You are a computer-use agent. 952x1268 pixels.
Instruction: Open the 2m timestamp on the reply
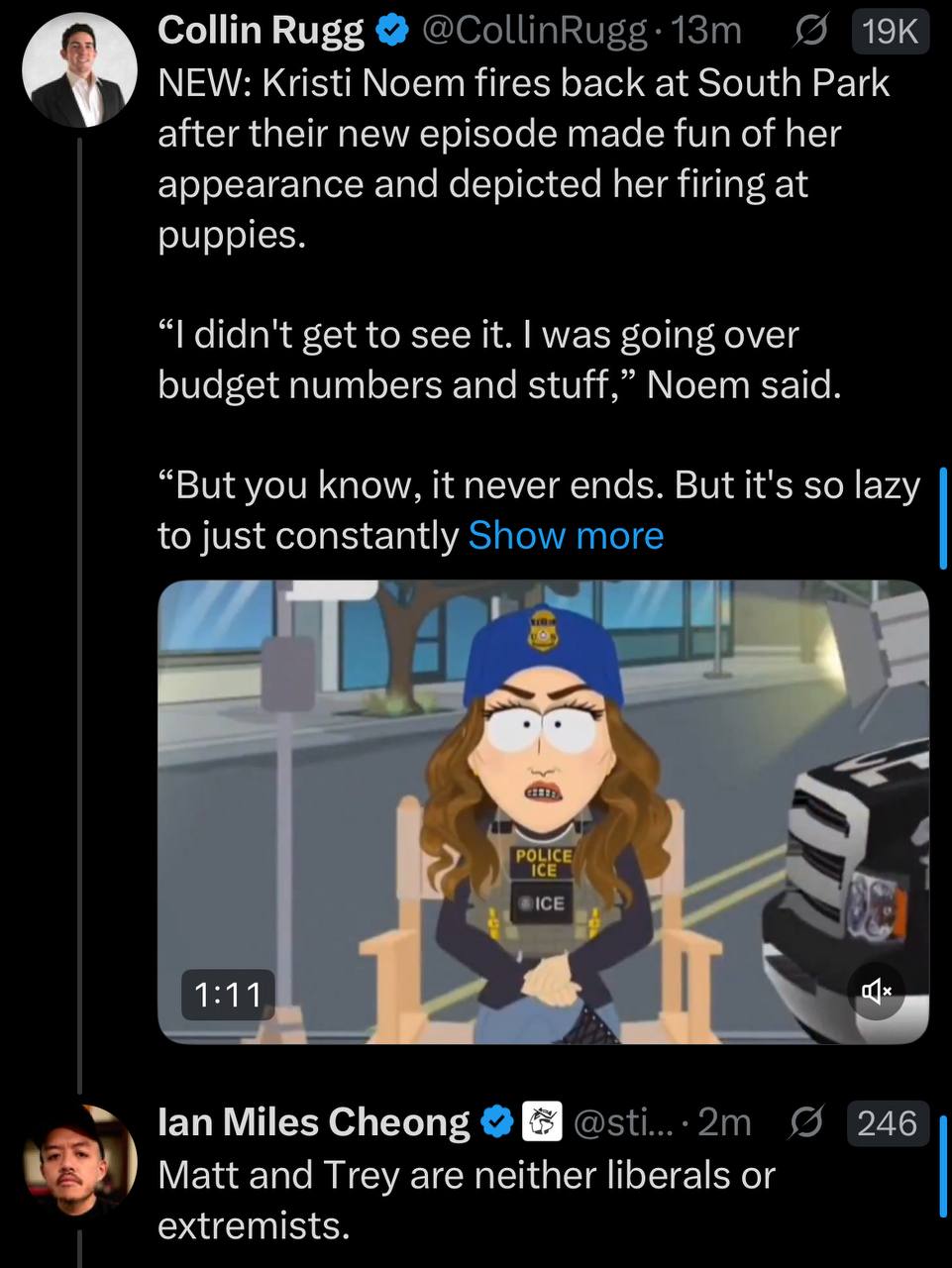pos(724,1122)
